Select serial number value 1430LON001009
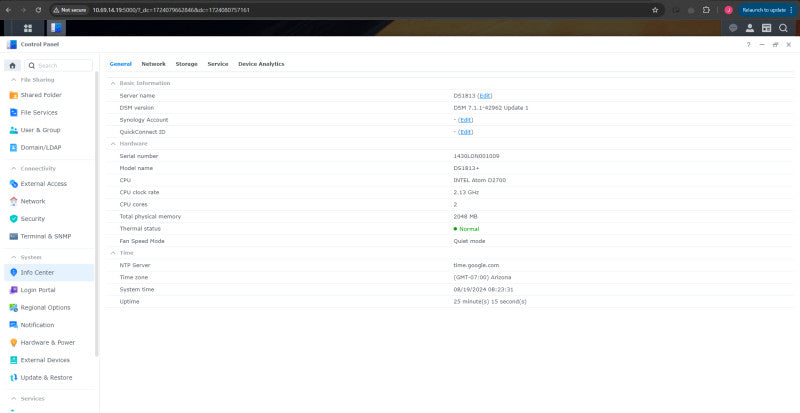This screenshot has width=800, height=413. (476, 156)
